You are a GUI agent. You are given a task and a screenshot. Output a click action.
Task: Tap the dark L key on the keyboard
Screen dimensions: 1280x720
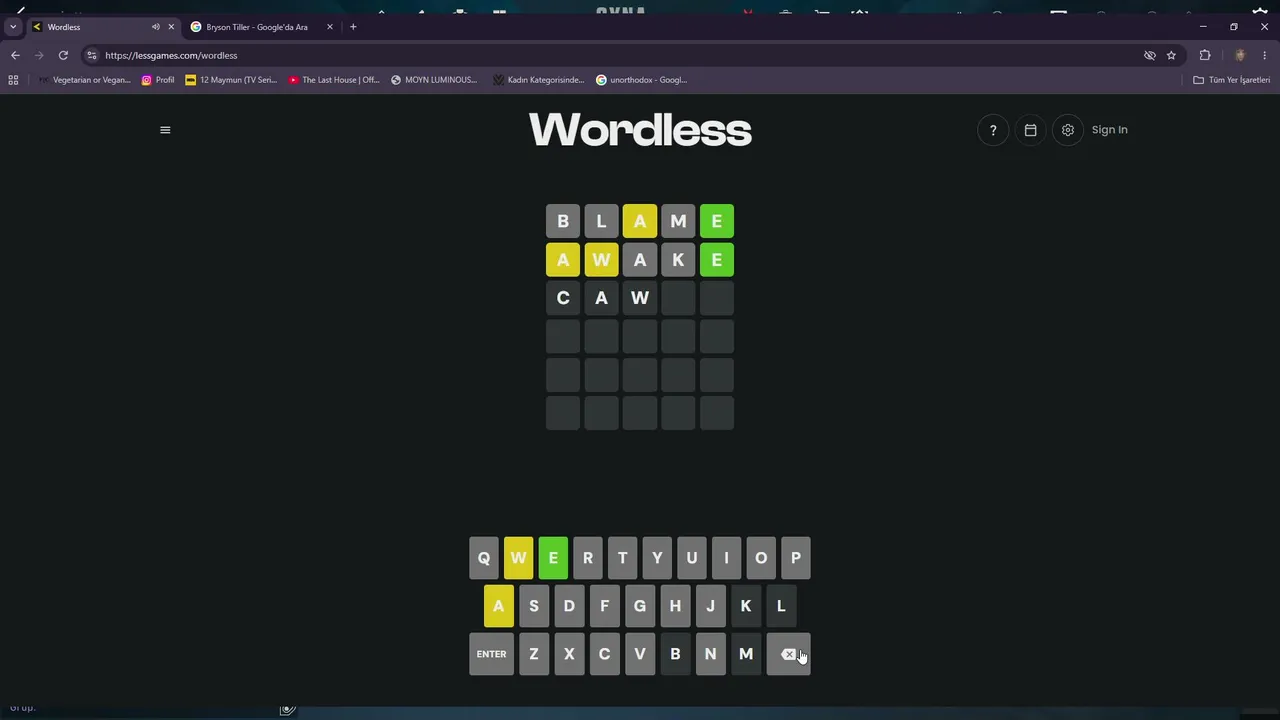(781, 606)
